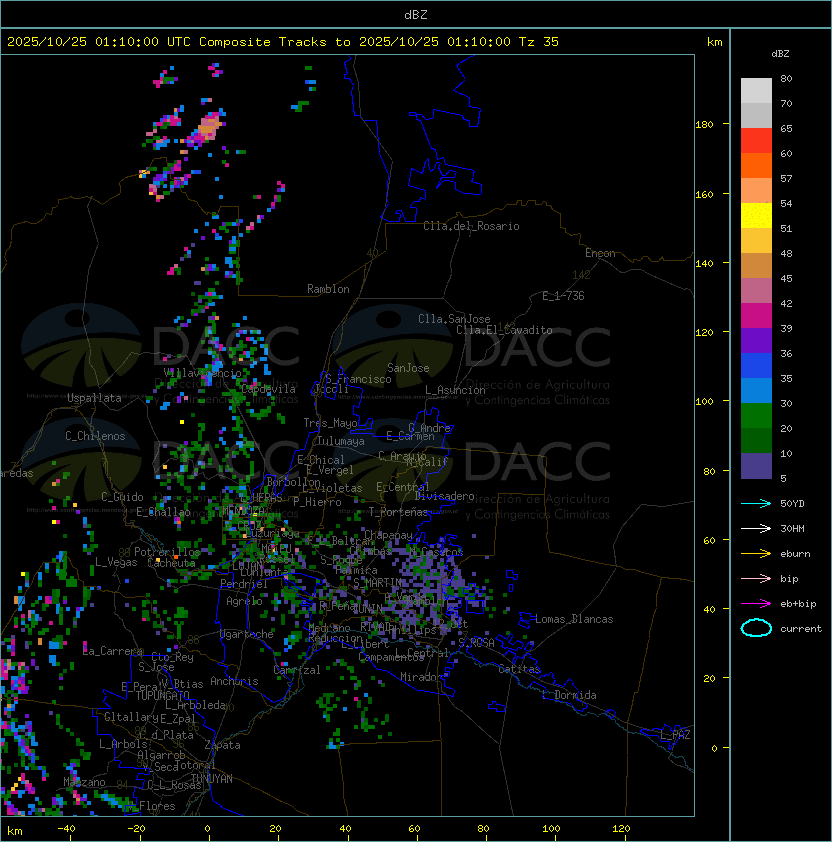The height and width of the screenshot is (842, 832).
Task: Click the '-40' km tick on horizontal axis
Action: point(66,829)
